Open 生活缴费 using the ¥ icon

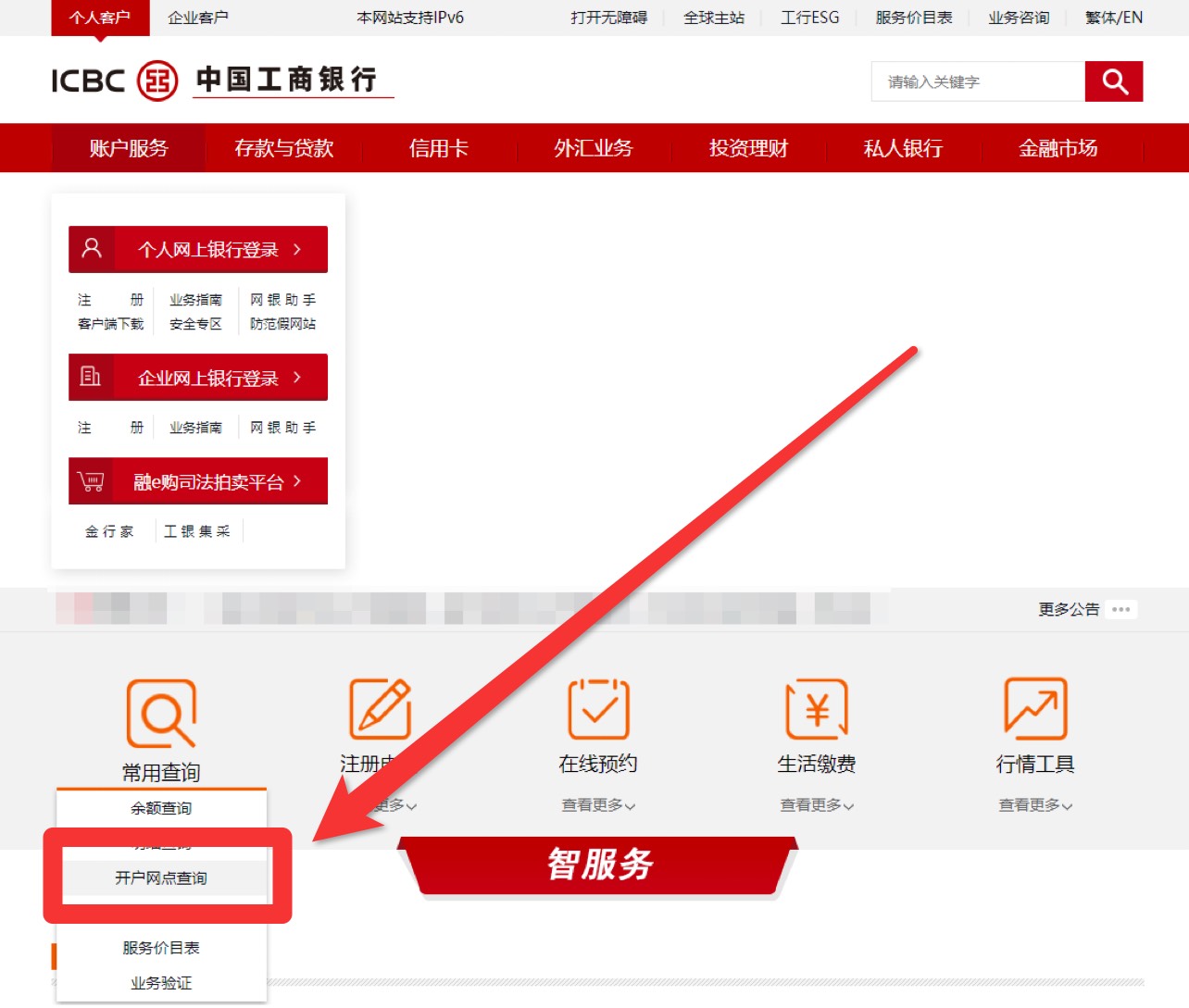[x=817, y=708]
